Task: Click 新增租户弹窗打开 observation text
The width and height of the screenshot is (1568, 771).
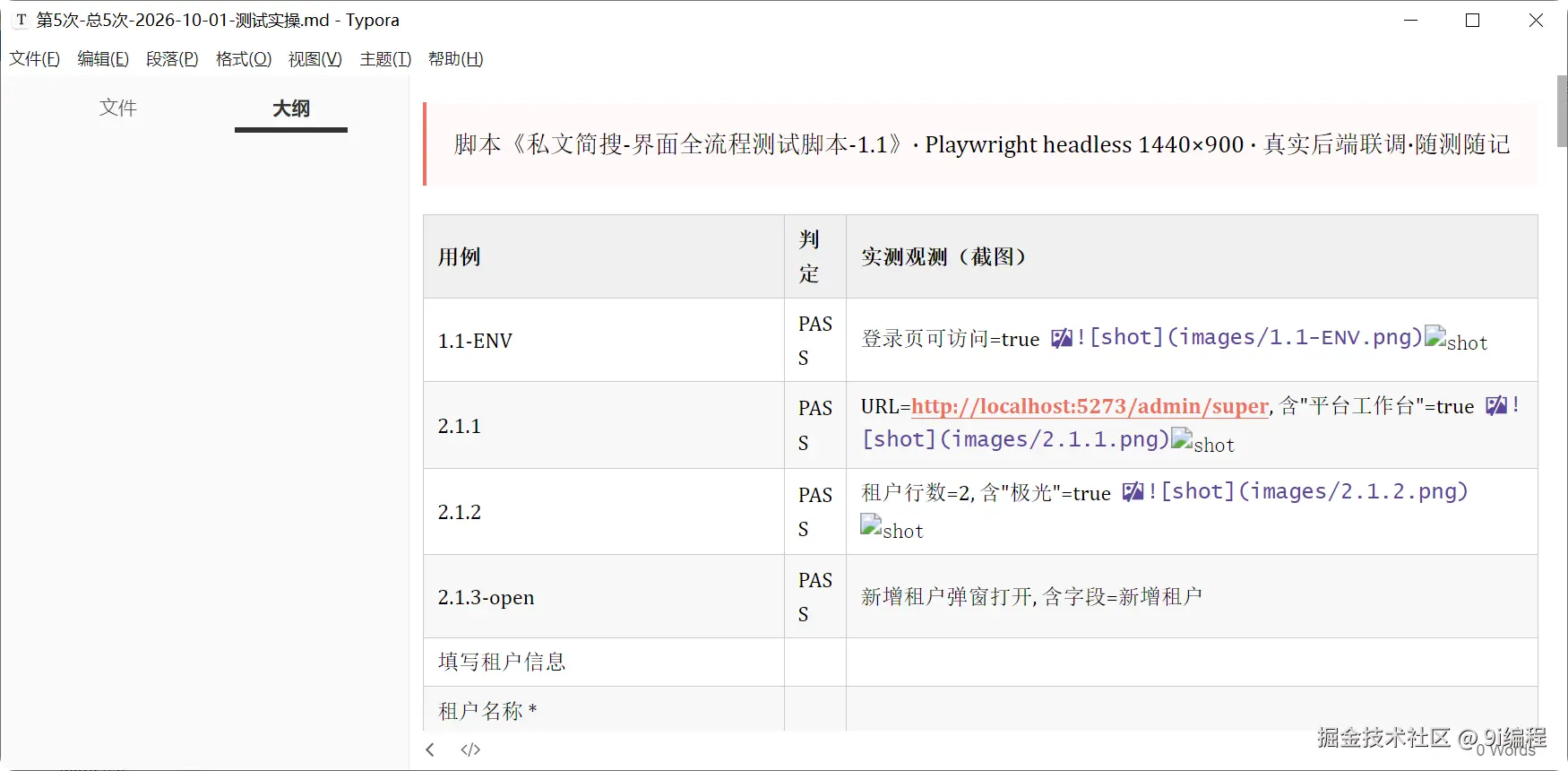Action: 1031,597
